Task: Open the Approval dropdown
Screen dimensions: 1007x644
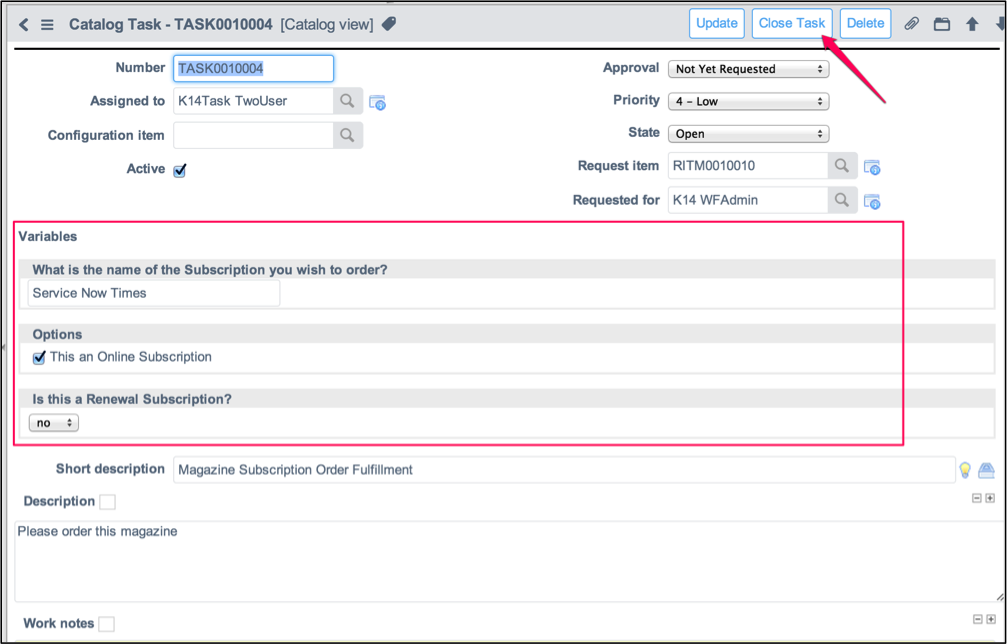Action: 748,68
